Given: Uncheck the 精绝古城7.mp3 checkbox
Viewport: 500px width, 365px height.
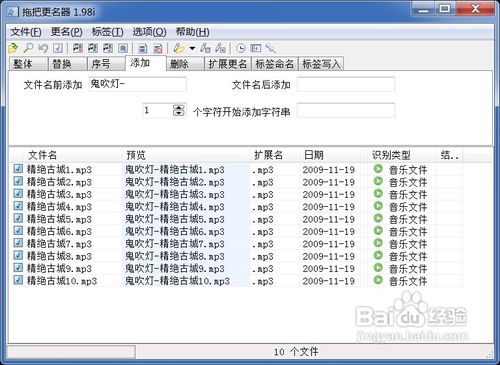Looking at the screenshot, I should click(18, 243).
